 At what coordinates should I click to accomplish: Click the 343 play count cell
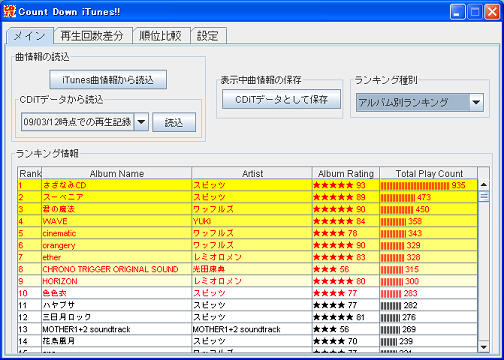point(429,233)
